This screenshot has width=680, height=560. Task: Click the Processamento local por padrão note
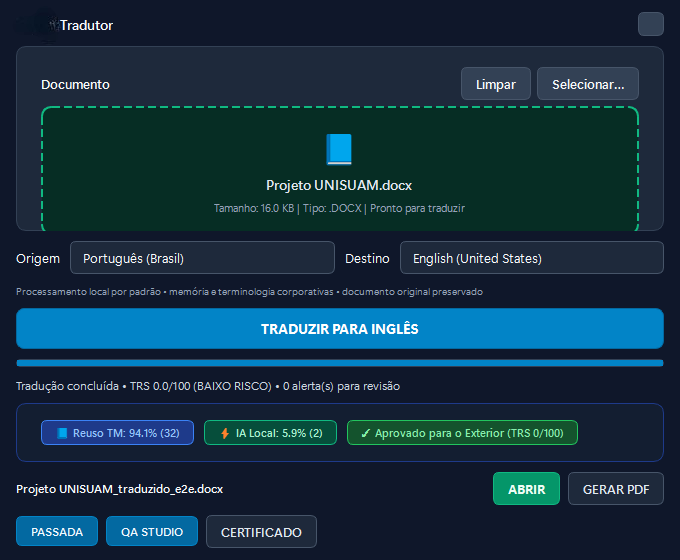pyautogui.click(x=249, y=291)
